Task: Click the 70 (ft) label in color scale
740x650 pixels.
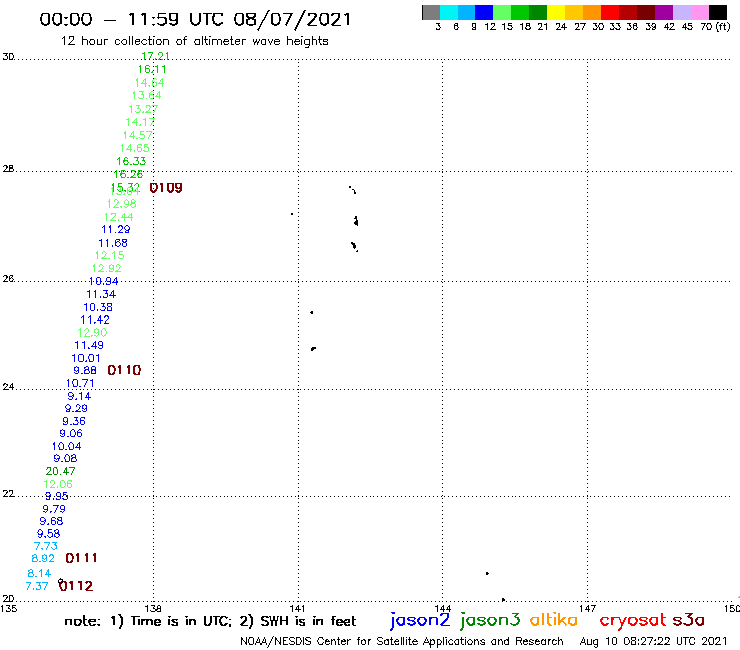Action: click(715, 26)
